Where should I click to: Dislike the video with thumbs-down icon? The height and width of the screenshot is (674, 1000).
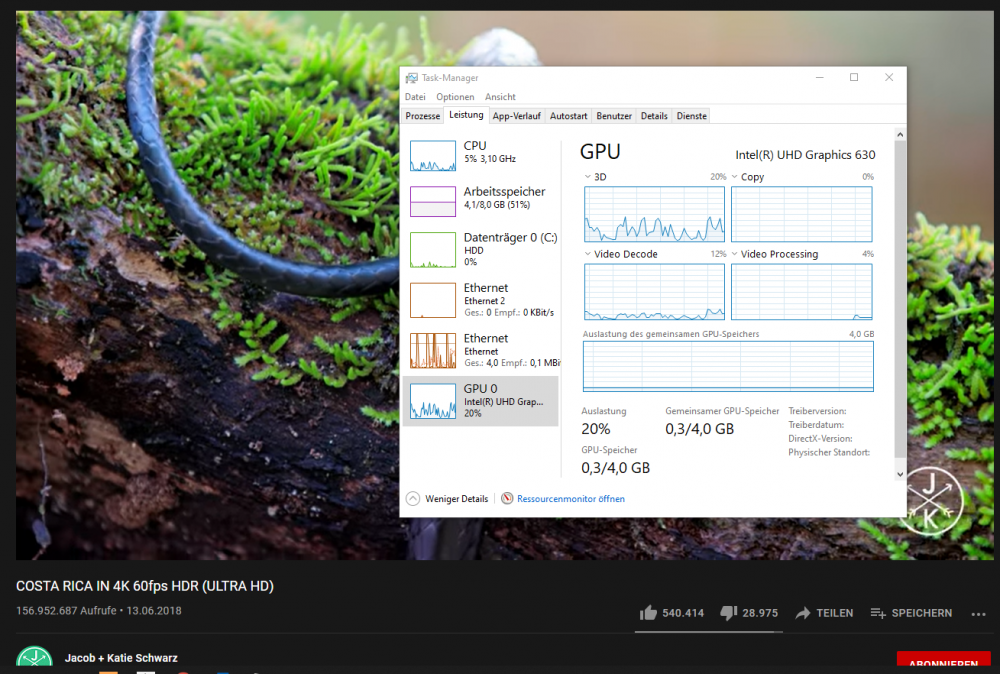point(729,613)
